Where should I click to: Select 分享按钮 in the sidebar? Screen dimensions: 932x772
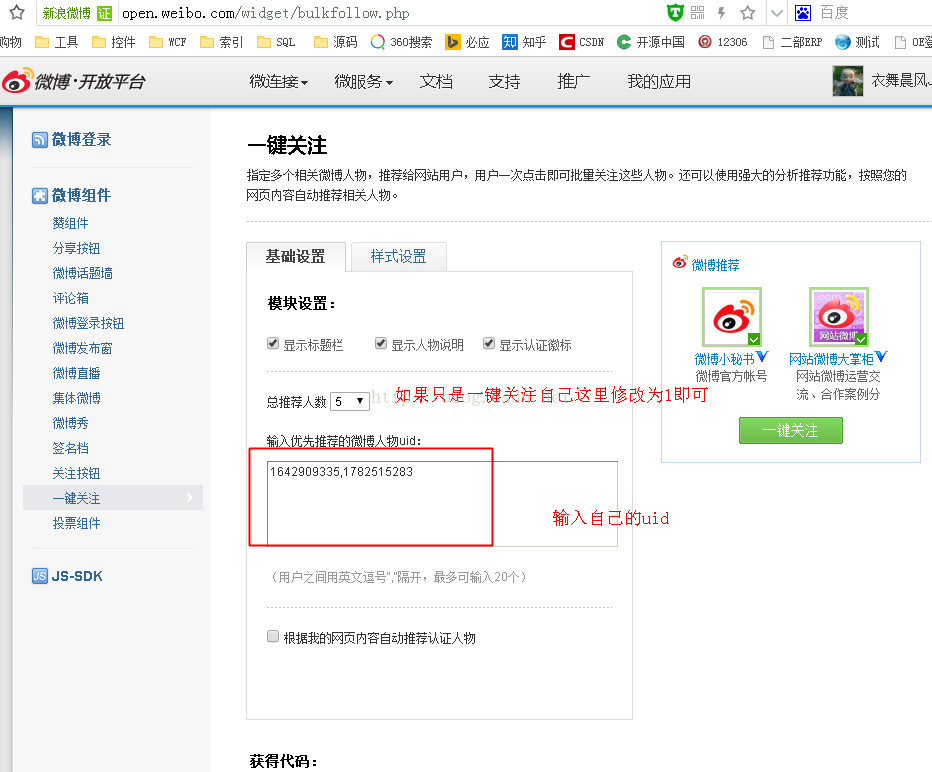(x=76, y=248)
